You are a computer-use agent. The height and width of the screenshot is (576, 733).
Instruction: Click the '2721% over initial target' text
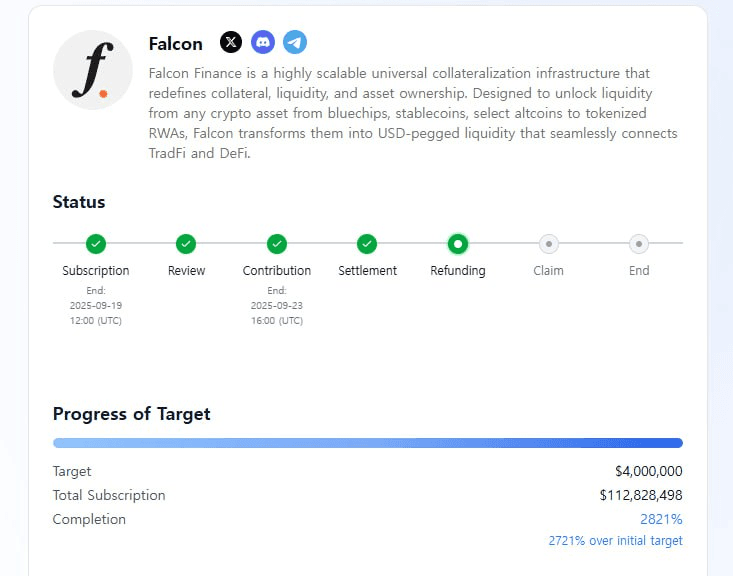(x=615, y=540)
